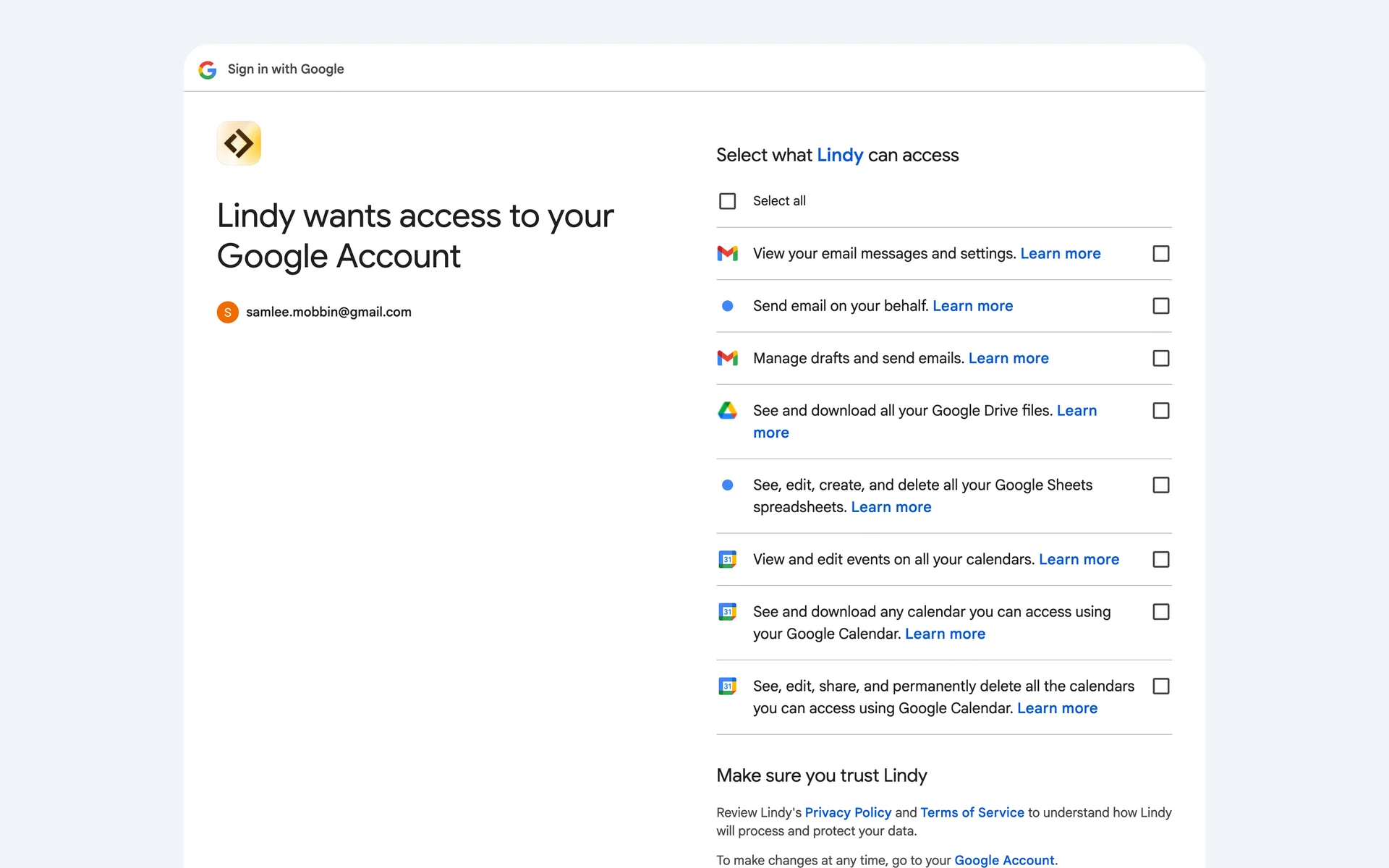
Task: Open the Terms of Service link
Action: [x=972, y=812]
